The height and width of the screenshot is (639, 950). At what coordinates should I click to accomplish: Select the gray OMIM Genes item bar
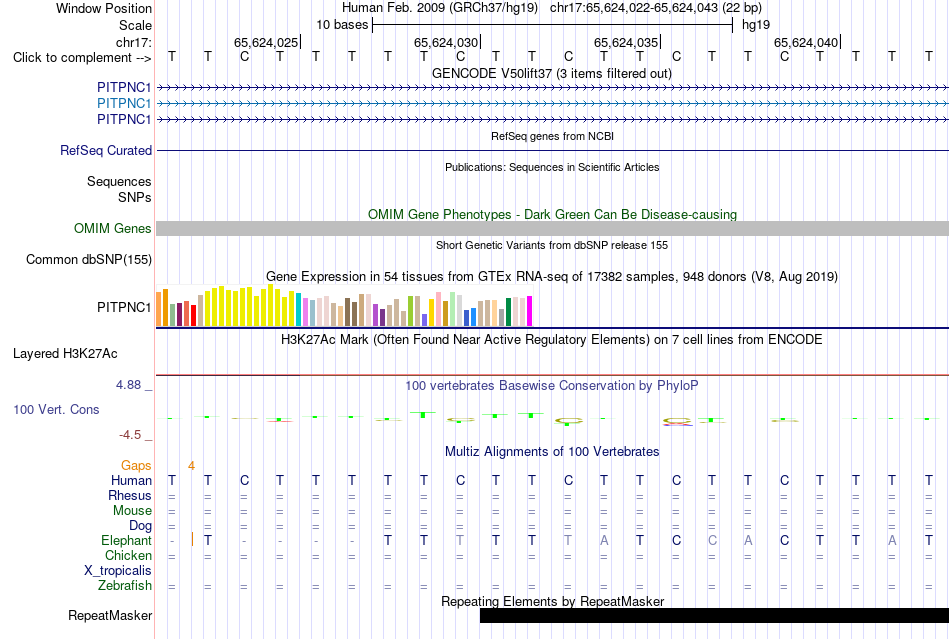[x=552, y=228]
